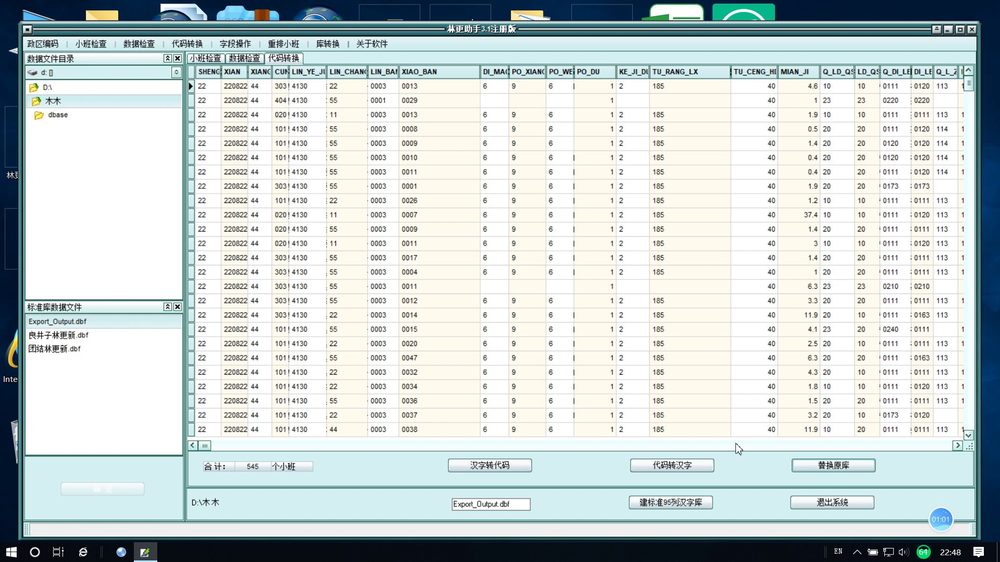Open the 代码转换 menu in menu bar
The width and height of the screenshot is (1000, 562).
click(x=187, y=44)
